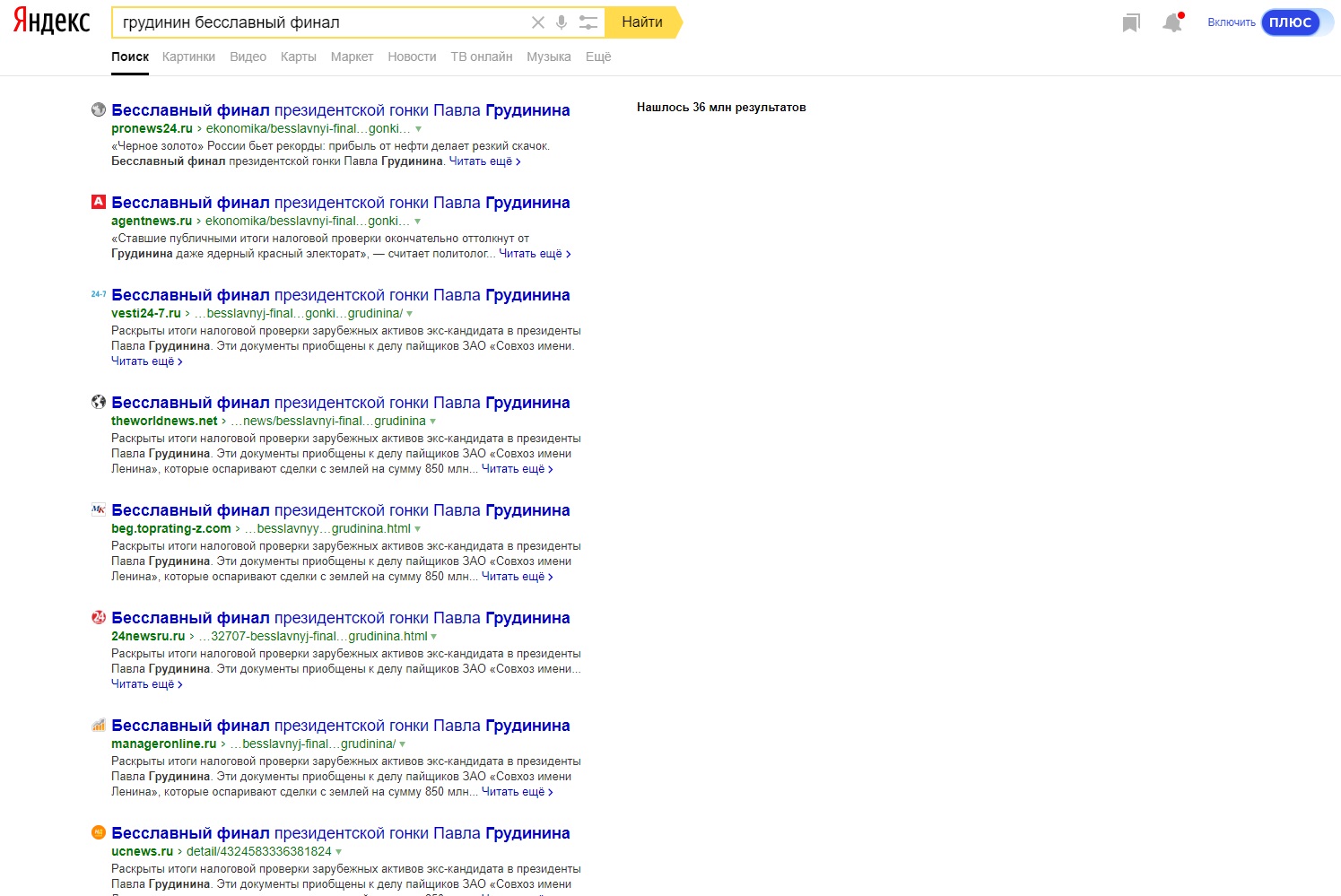The width and height of the screenshot is (1341, 896).
Task: Expand dropdown arrow next to agentnews.ru URL
Action: click(417, 222)
